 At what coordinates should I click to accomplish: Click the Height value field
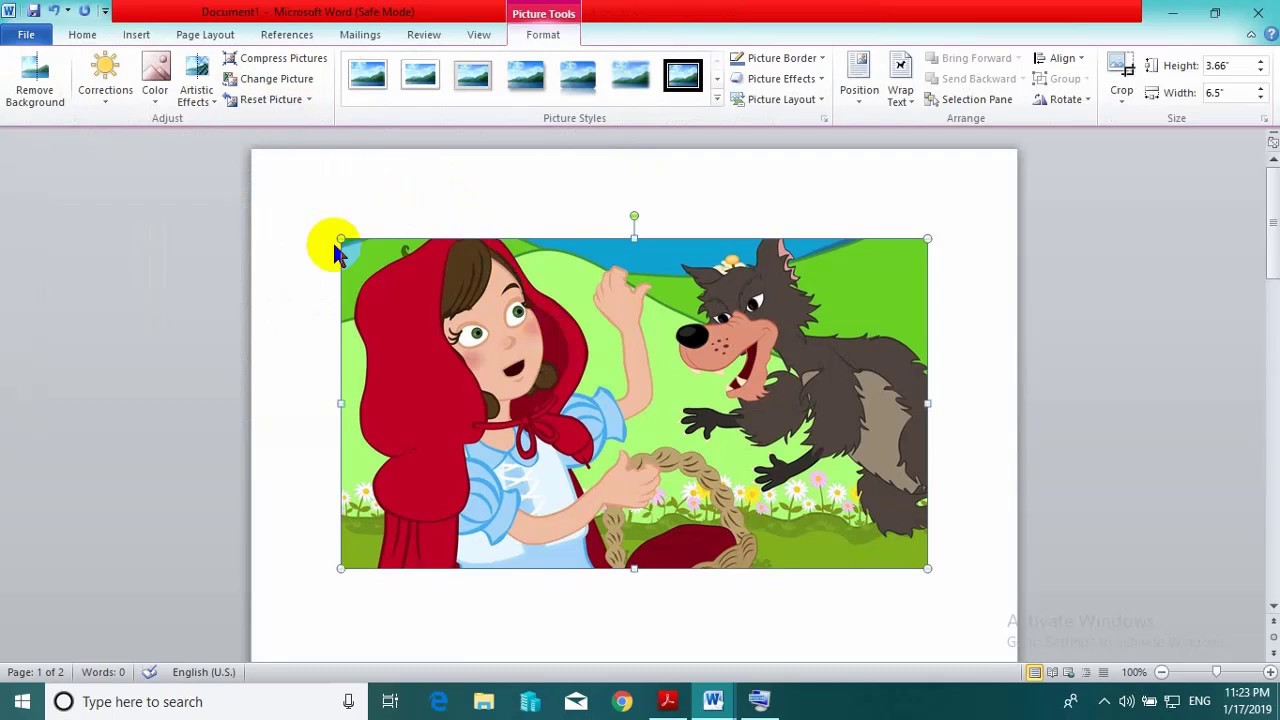click(x=1228, y=66)
